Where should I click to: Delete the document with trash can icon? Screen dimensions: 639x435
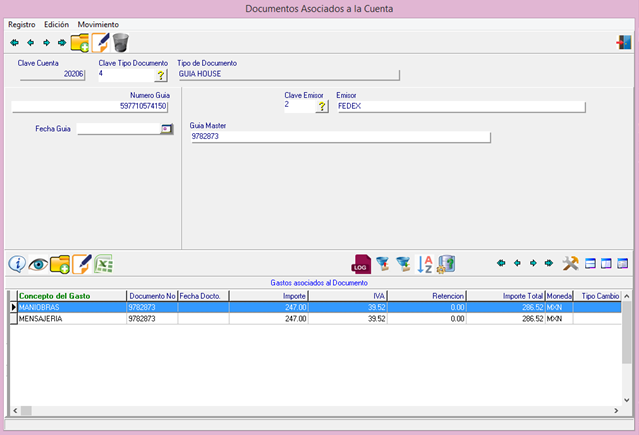tap(120, 42)
